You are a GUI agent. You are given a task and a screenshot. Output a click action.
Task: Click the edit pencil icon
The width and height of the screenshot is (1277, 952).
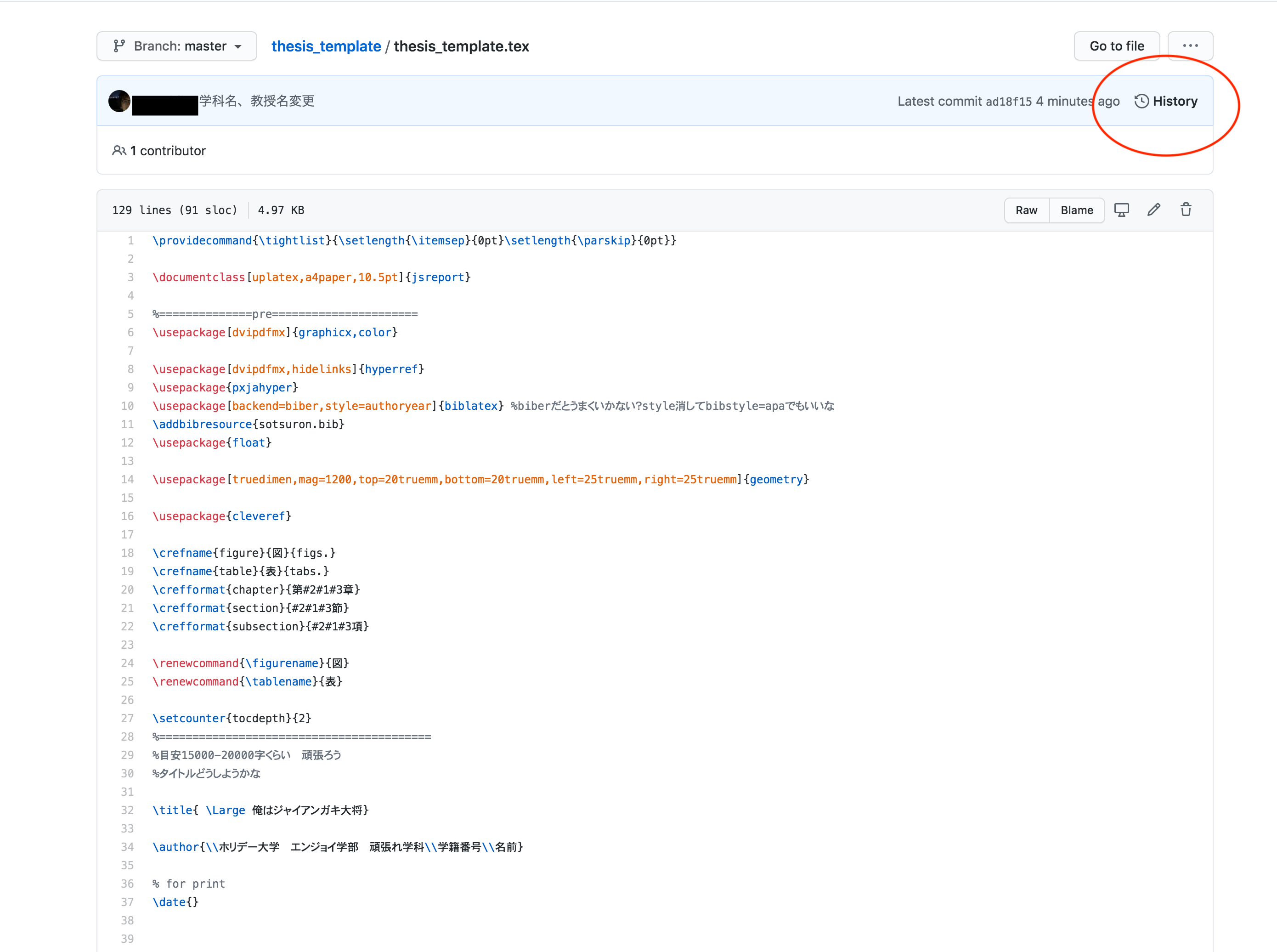(1154, 210)
